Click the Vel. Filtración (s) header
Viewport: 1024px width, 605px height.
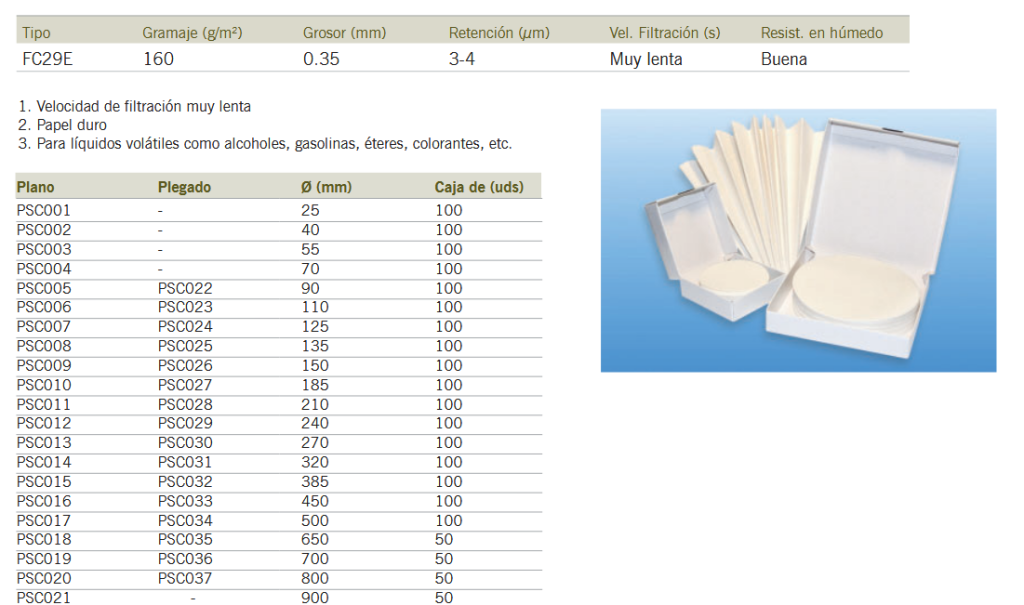[x=664, y=33]
